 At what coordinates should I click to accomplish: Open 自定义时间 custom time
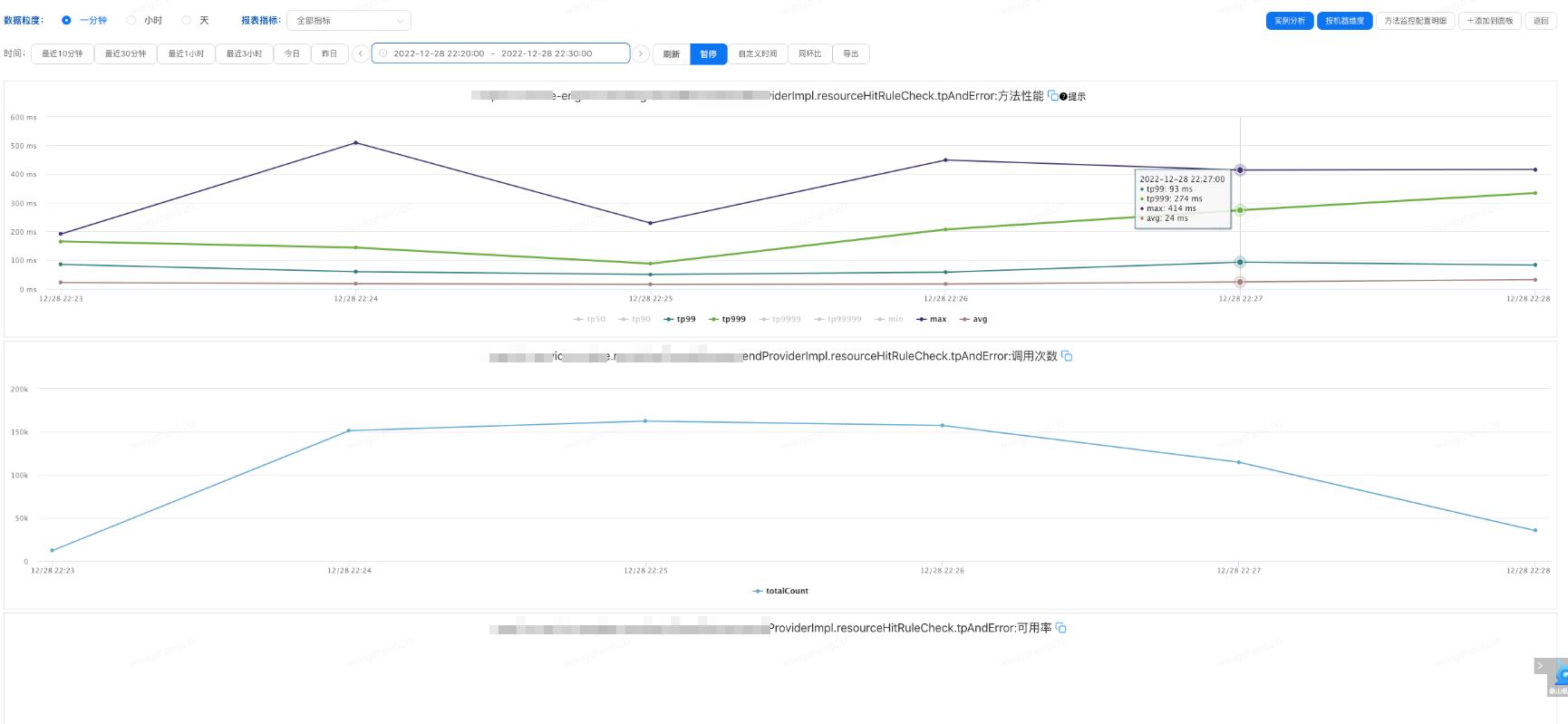click(x=757, y=53)
